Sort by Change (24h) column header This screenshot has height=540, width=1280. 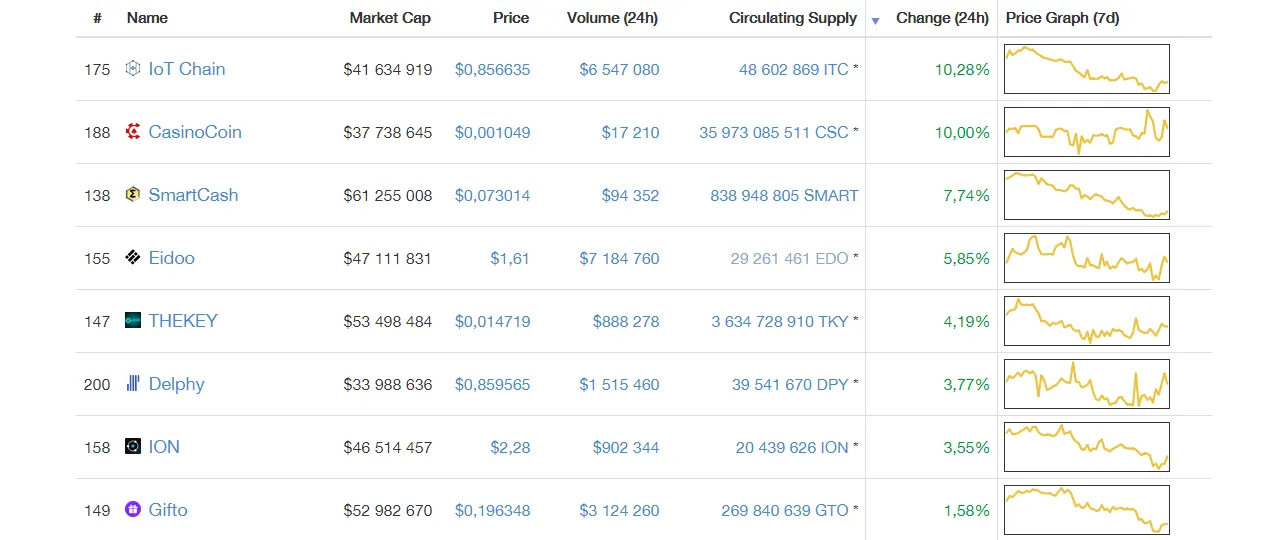pos(942,18)
